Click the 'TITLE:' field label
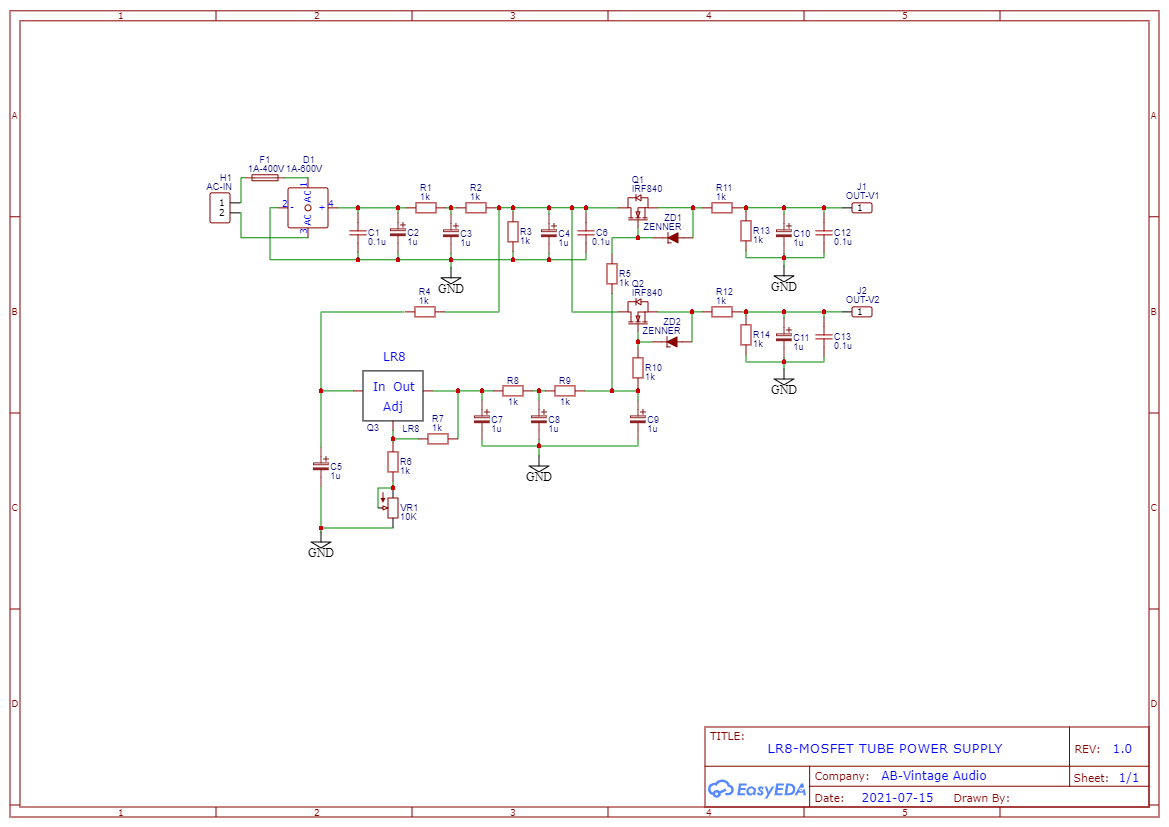The width and height of the screenshot is (1169, 827). pyautogui.click(x=727, y=736)
